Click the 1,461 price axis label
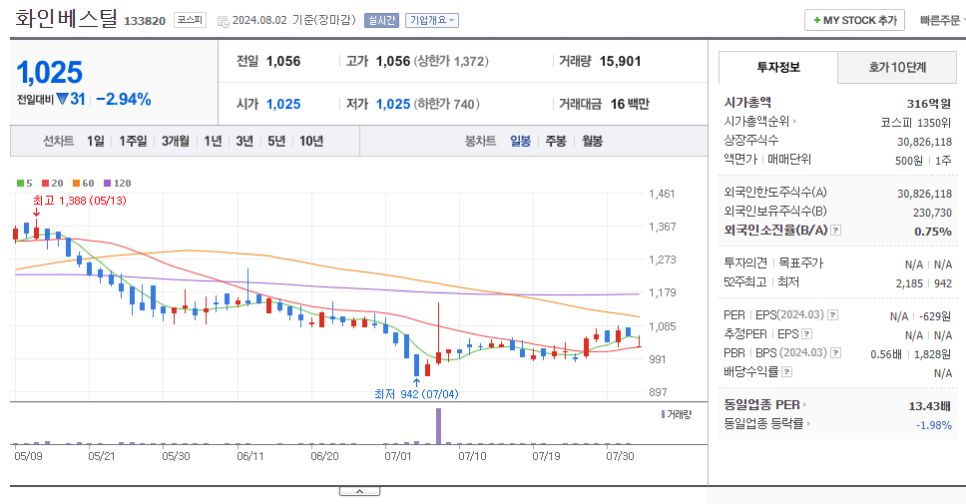This screenshot has width=966, height=504. pyautogui.click(x=662, y=193)
